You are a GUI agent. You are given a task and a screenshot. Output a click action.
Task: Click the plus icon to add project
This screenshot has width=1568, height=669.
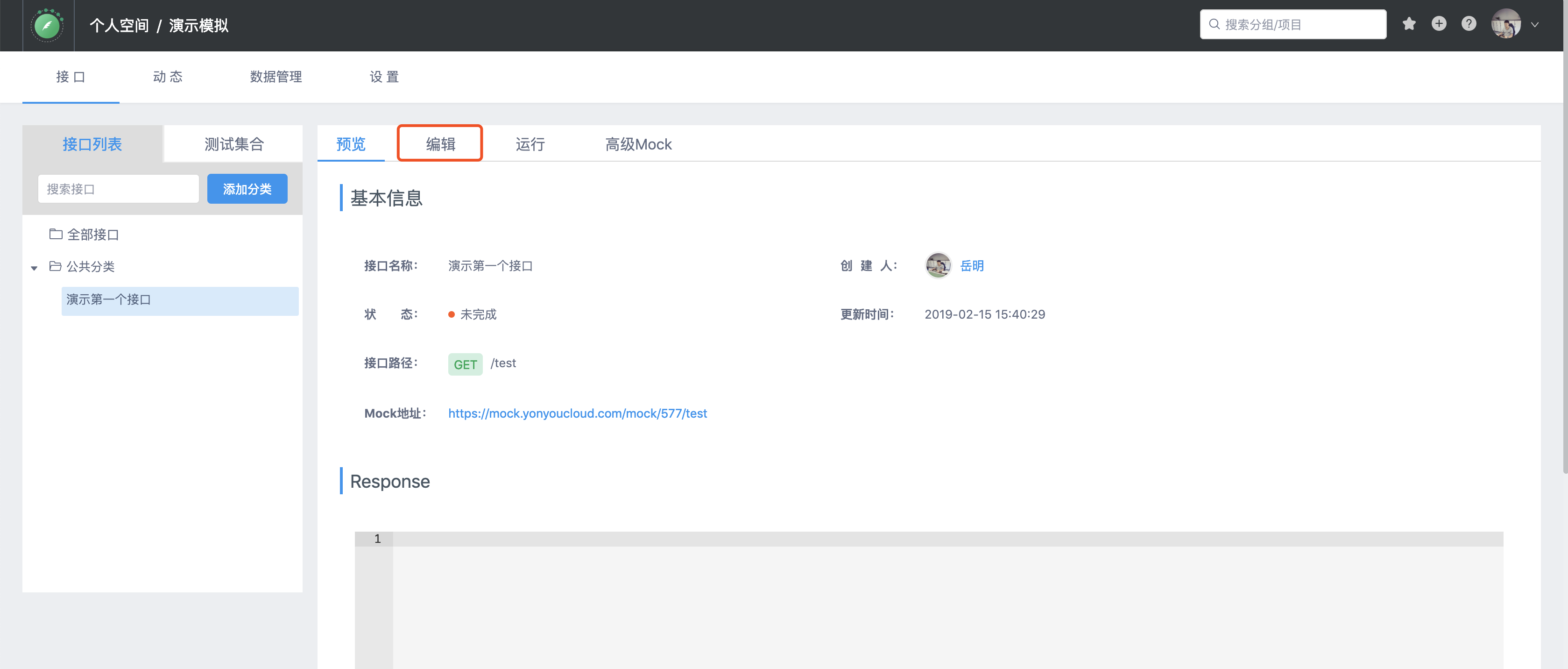pyautogui.click(x=1438, y=24)
